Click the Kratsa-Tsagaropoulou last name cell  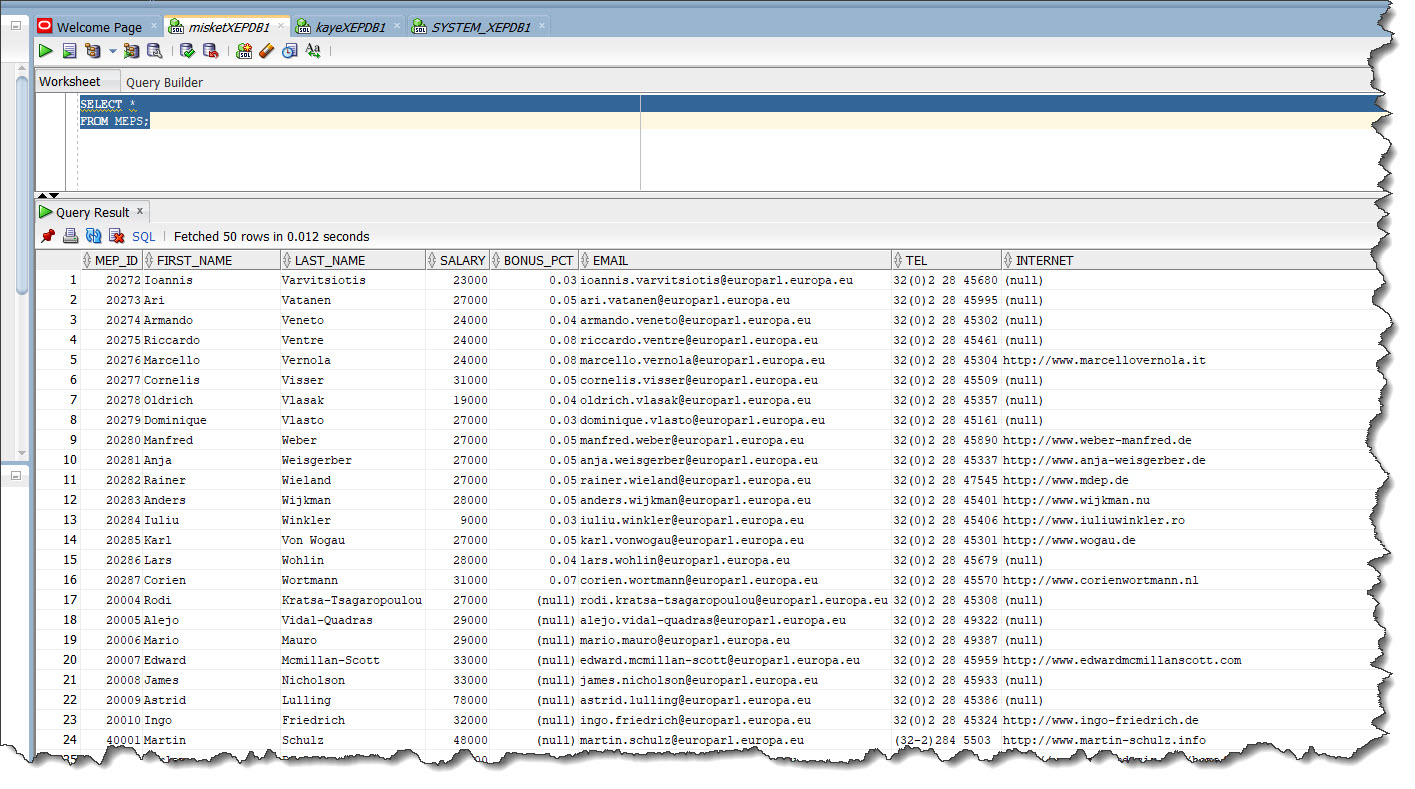coord(352,600)
